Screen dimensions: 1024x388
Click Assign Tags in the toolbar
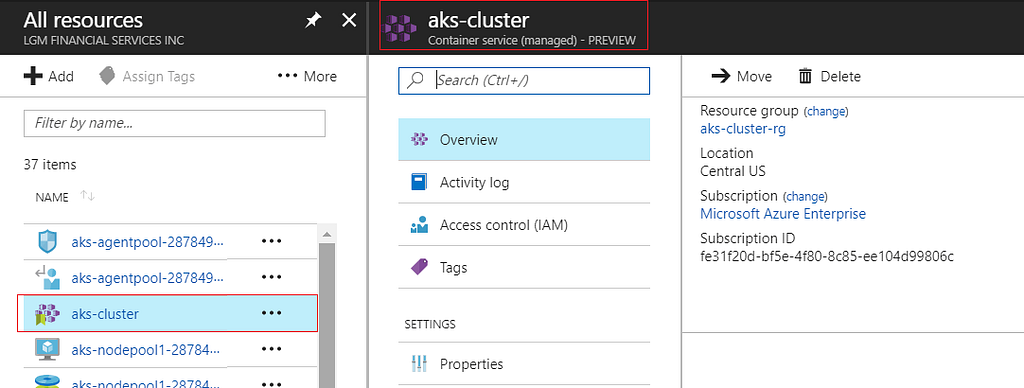pos(147,76)
